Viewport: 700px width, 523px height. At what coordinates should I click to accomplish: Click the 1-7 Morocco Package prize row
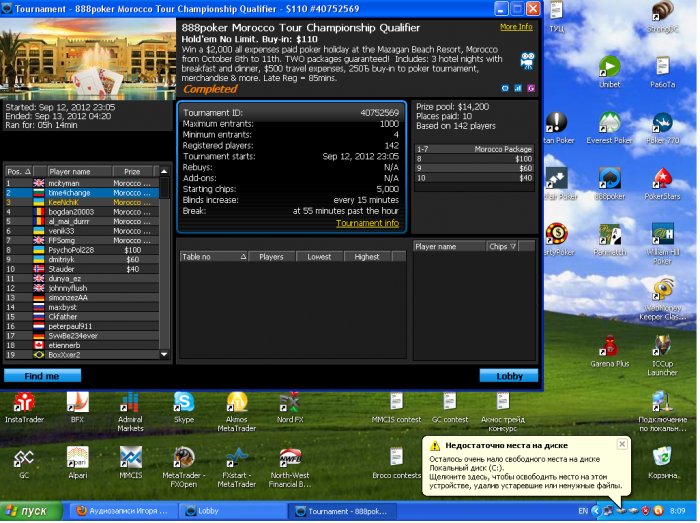click(x=474, y=149)
